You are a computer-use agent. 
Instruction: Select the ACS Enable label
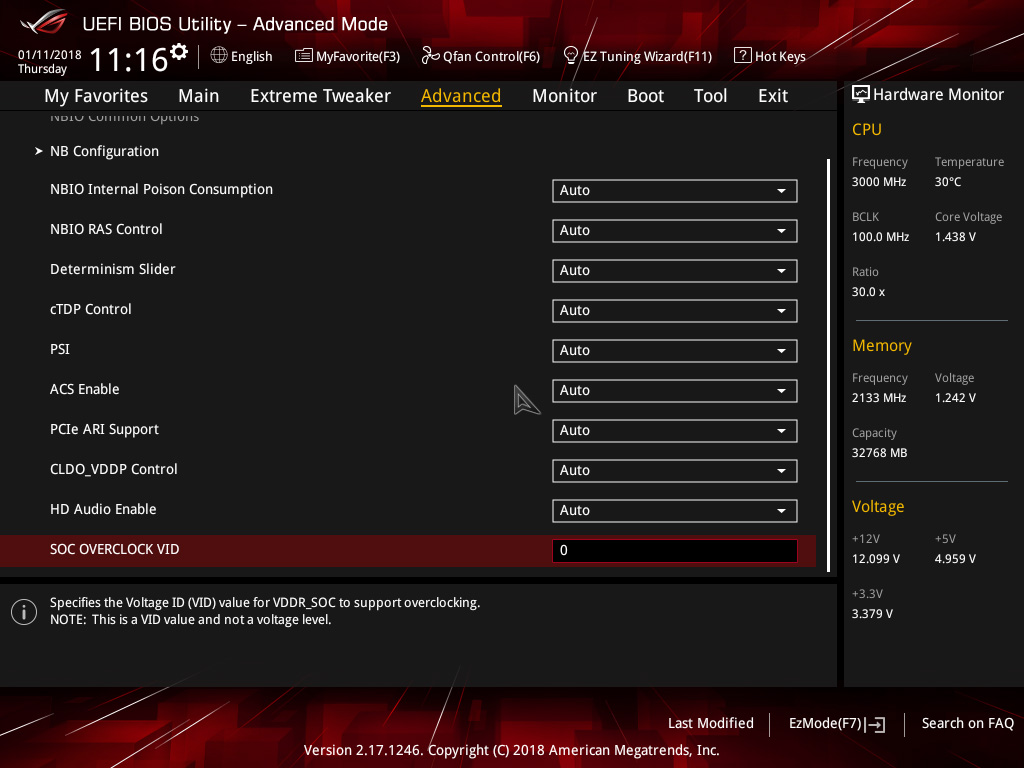point(85,389)
